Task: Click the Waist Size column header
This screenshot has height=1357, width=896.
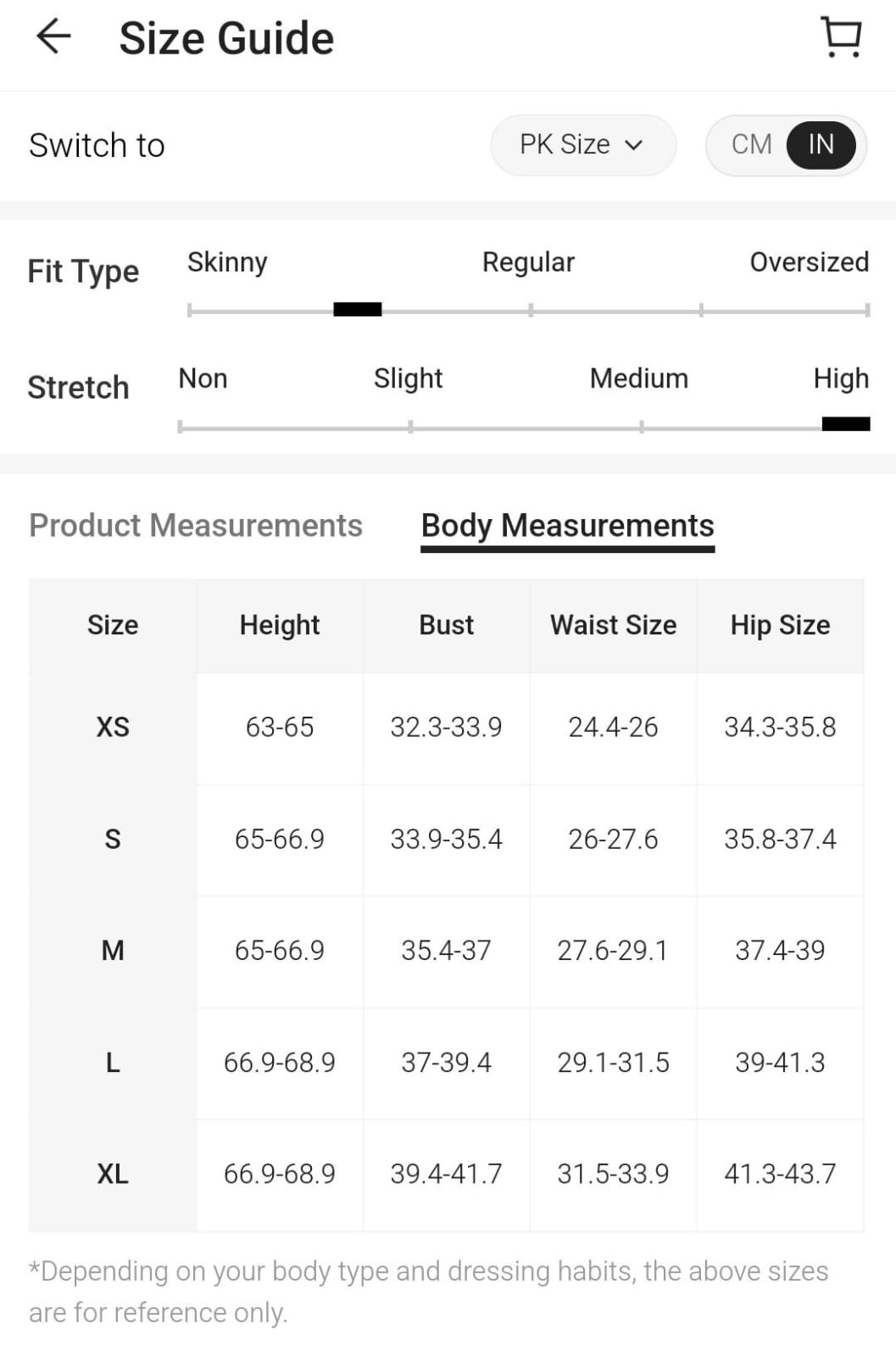Action: pos(613,626)
